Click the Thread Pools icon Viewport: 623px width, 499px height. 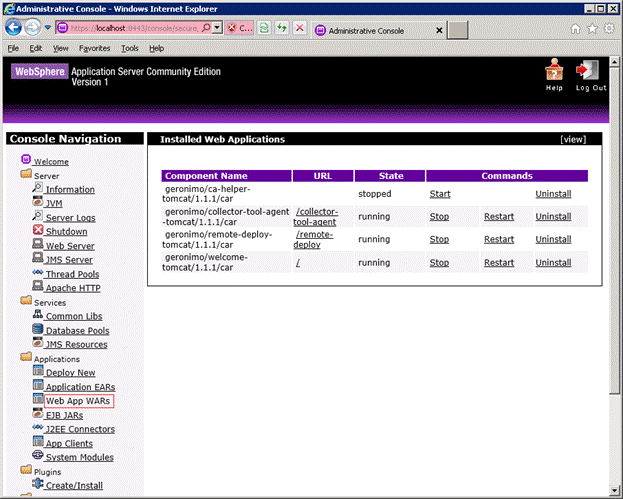click(38, 272)
